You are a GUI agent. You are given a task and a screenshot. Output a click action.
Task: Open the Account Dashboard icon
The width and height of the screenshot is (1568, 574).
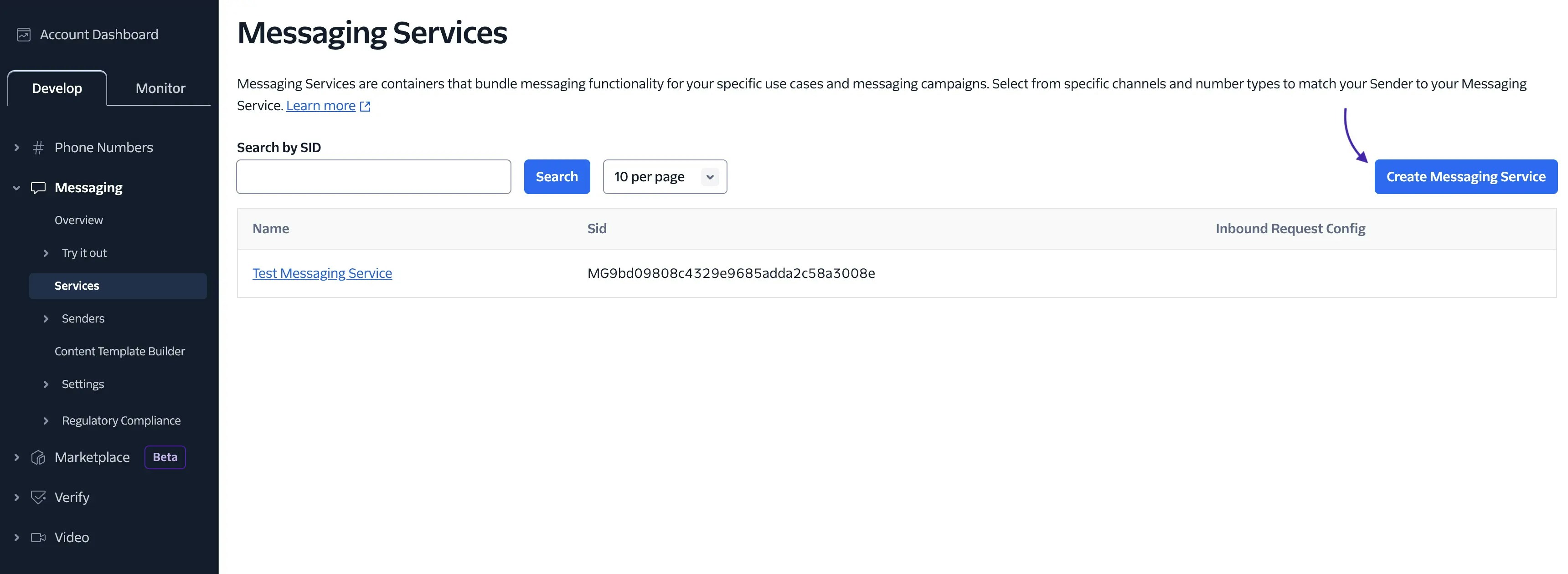[x=23, y=34]
